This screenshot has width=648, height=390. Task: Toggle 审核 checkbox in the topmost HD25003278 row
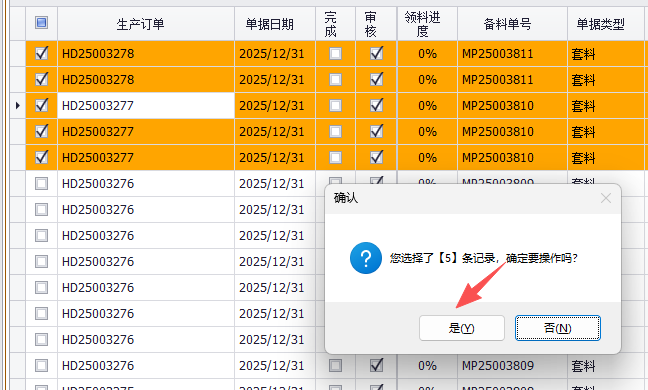(x=376, y=53)
